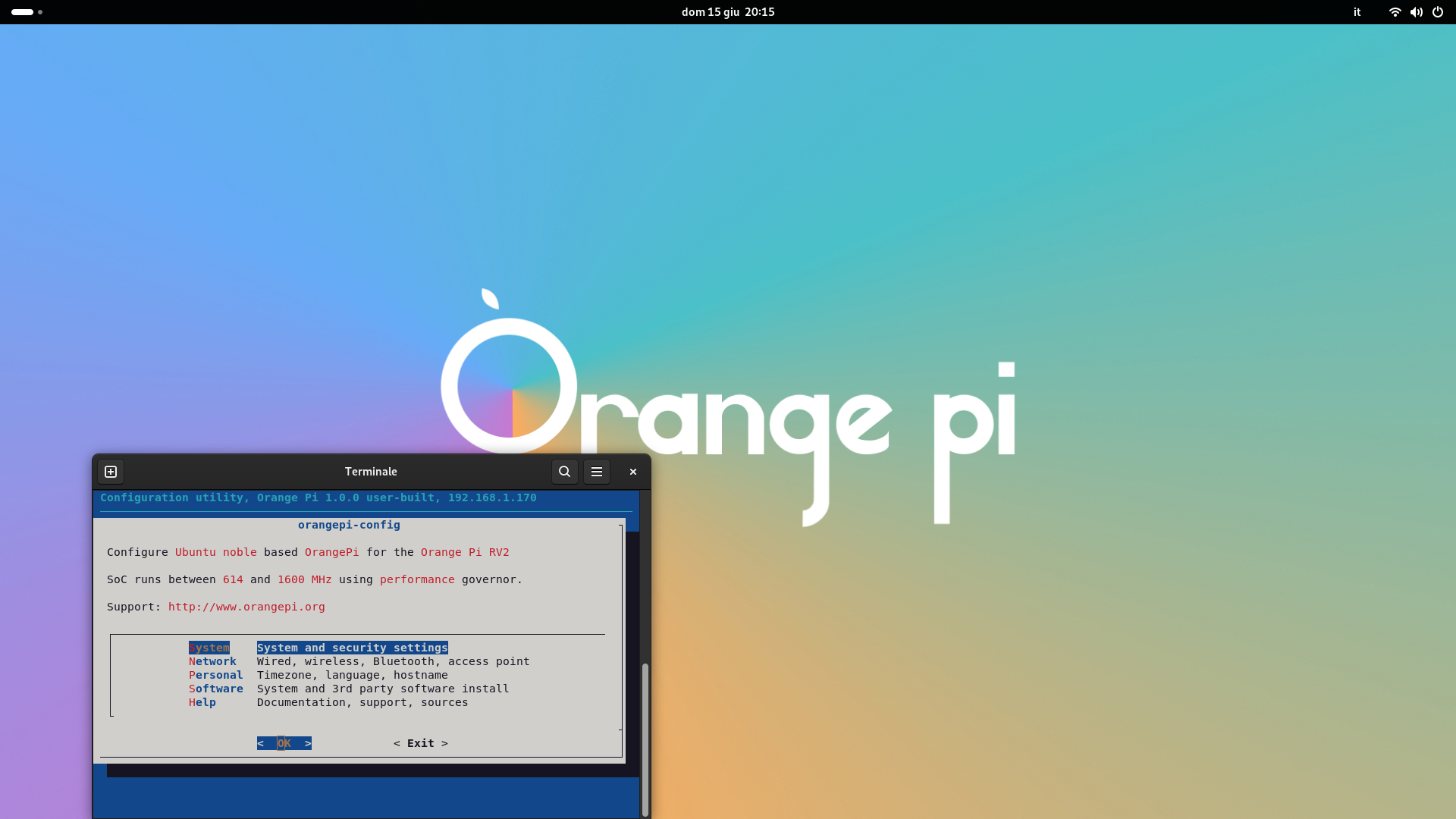The width and height of the screenshot is (1456, 819).
Task: Click the volume speaker icon
Action: point(1416,12)
